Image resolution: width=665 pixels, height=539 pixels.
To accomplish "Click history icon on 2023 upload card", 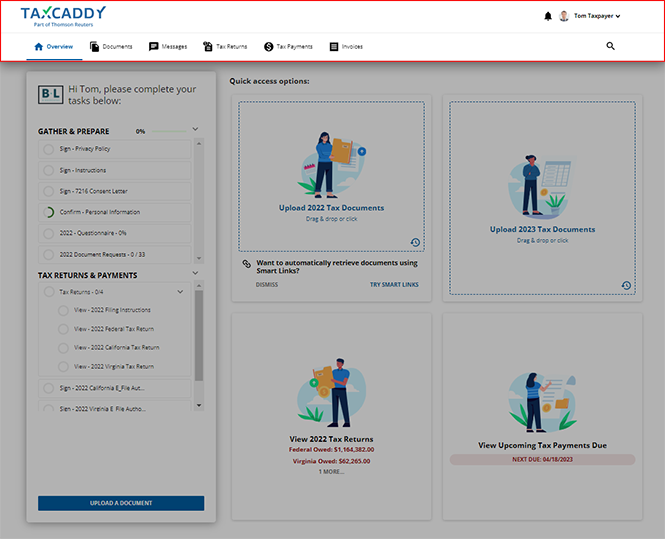I will tap(626, 285).
